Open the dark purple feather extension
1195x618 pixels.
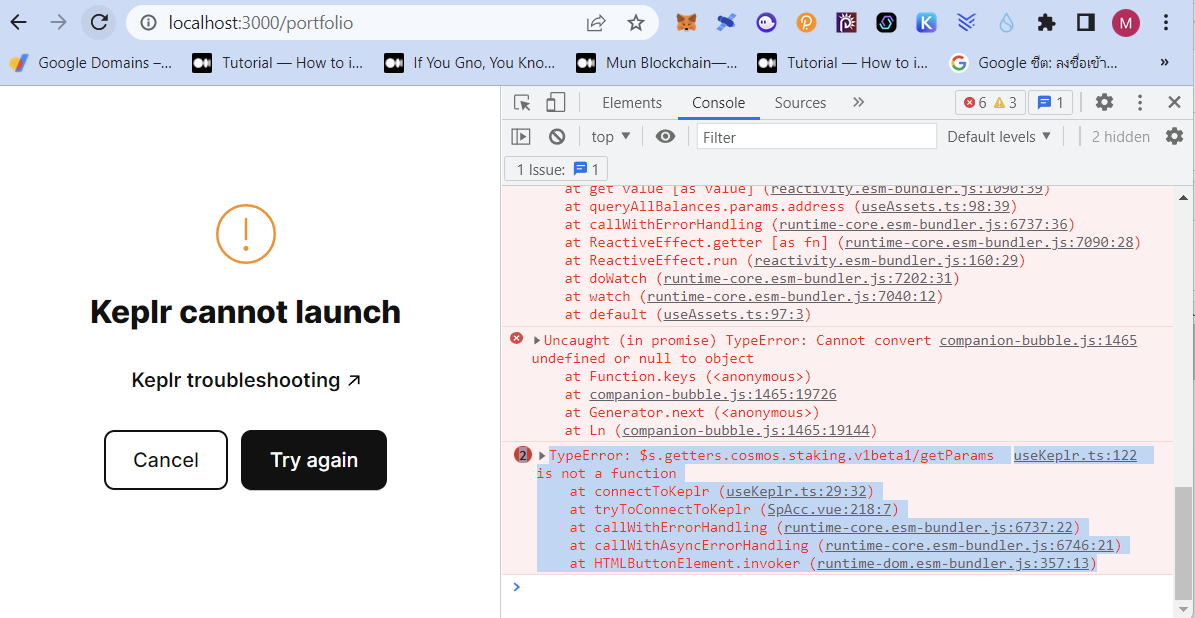(x=846, y=23)
